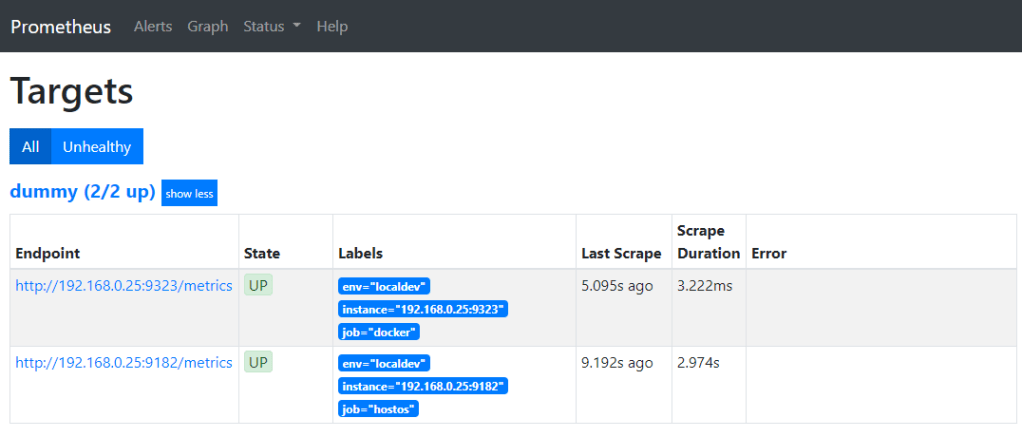Click env="localdev" label in docker row
Viewport: 1022px width, 437px height.
[384, 286]
